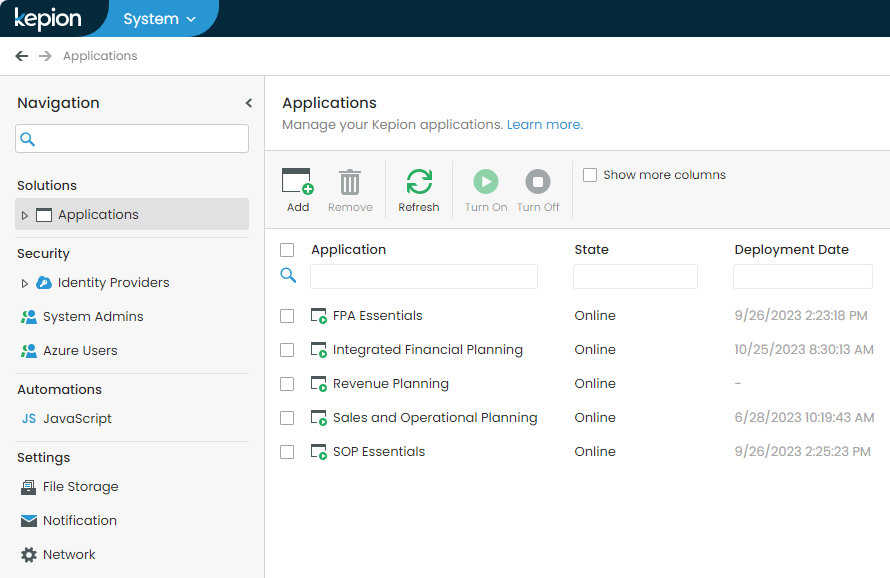Viewport: 890px width, 578px height.
Task: Open Network settings
Action: pyautogui.click(x=69, y=555)
